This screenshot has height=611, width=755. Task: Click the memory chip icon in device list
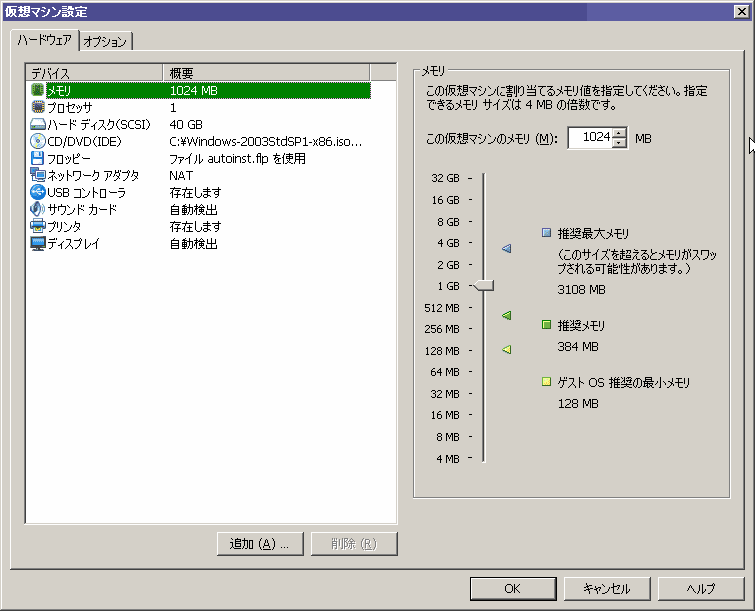[38, 90]
